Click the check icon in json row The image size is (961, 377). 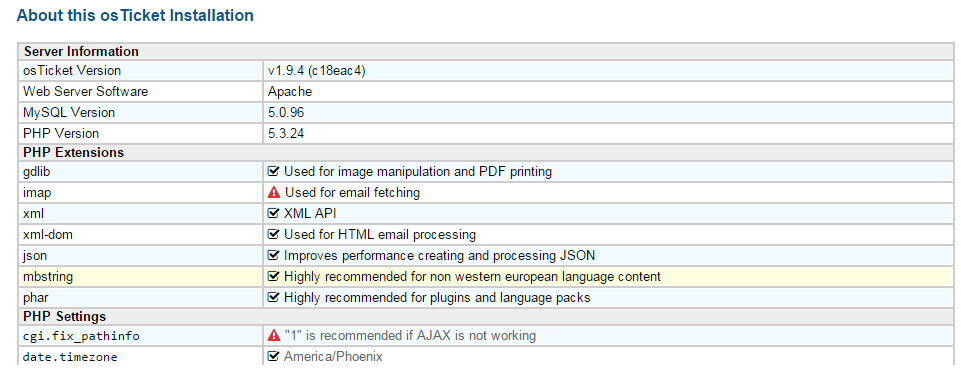pyautogui.click(x=274, y=255)
